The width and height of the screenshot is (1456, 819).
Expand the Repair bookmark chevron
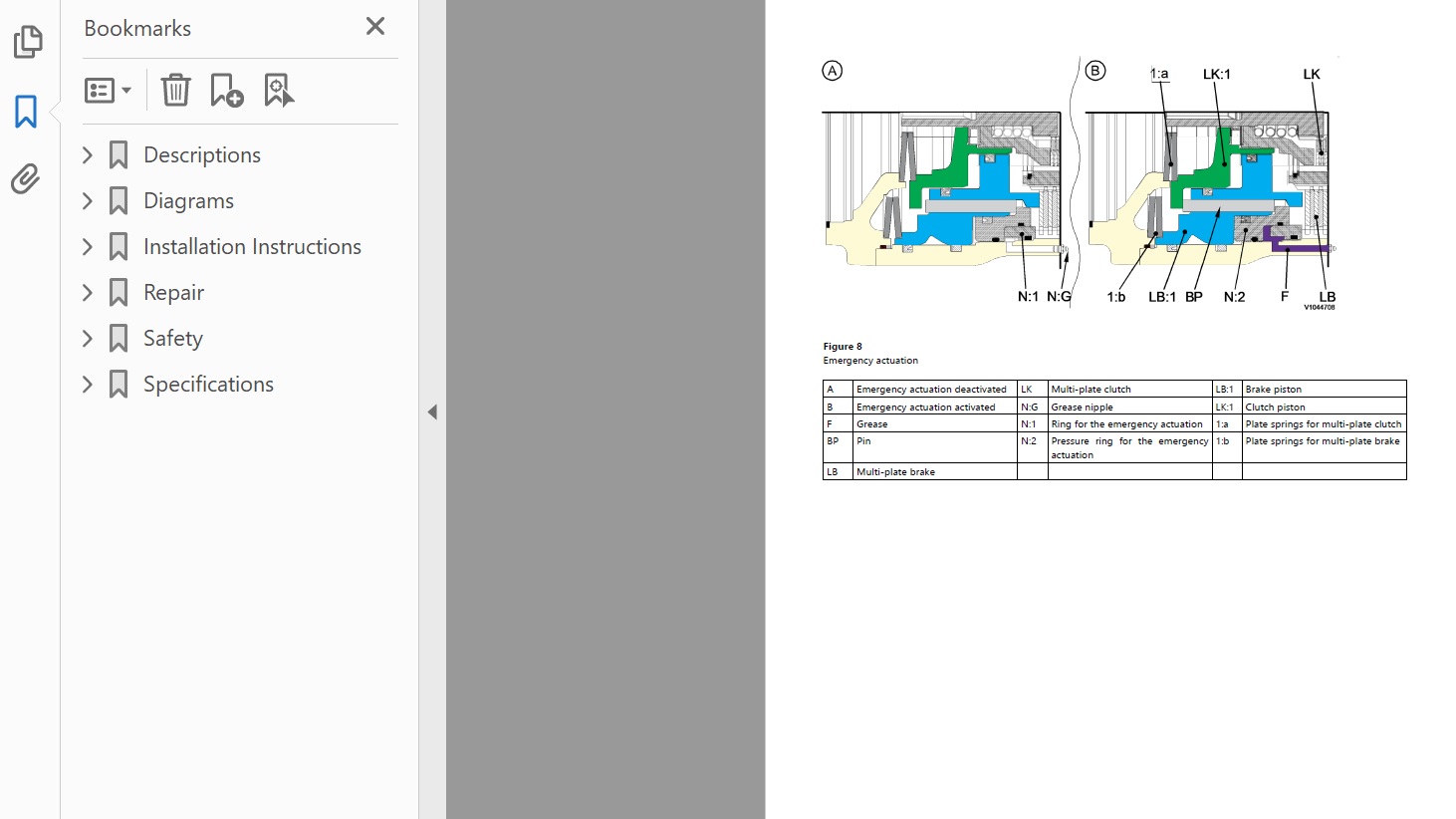click(88, 293)
